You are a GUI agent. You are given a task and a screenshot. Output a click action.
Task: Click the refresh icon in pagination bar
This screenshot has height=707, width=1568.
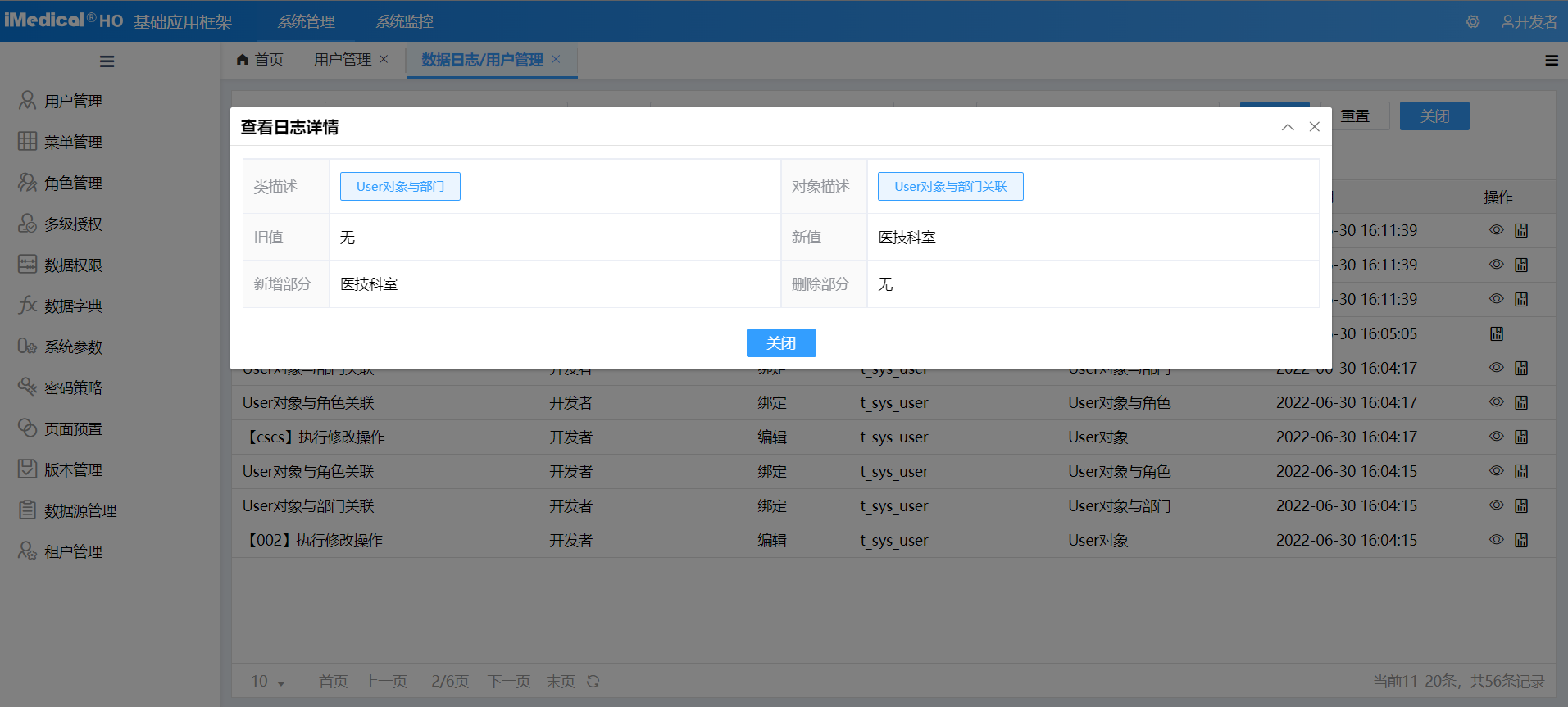[x=593, y=681]
